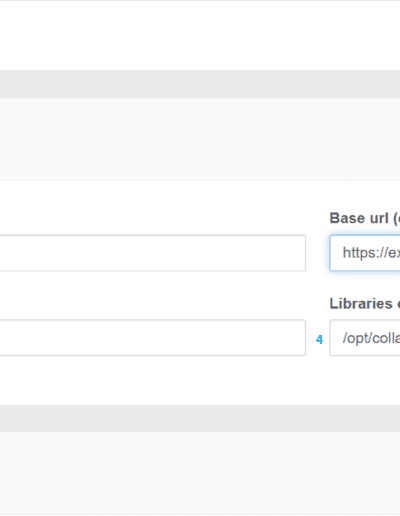Click the blue number 4 marker
The height and width of the screenshot is (516, 400).
click(x=319, y=339)
